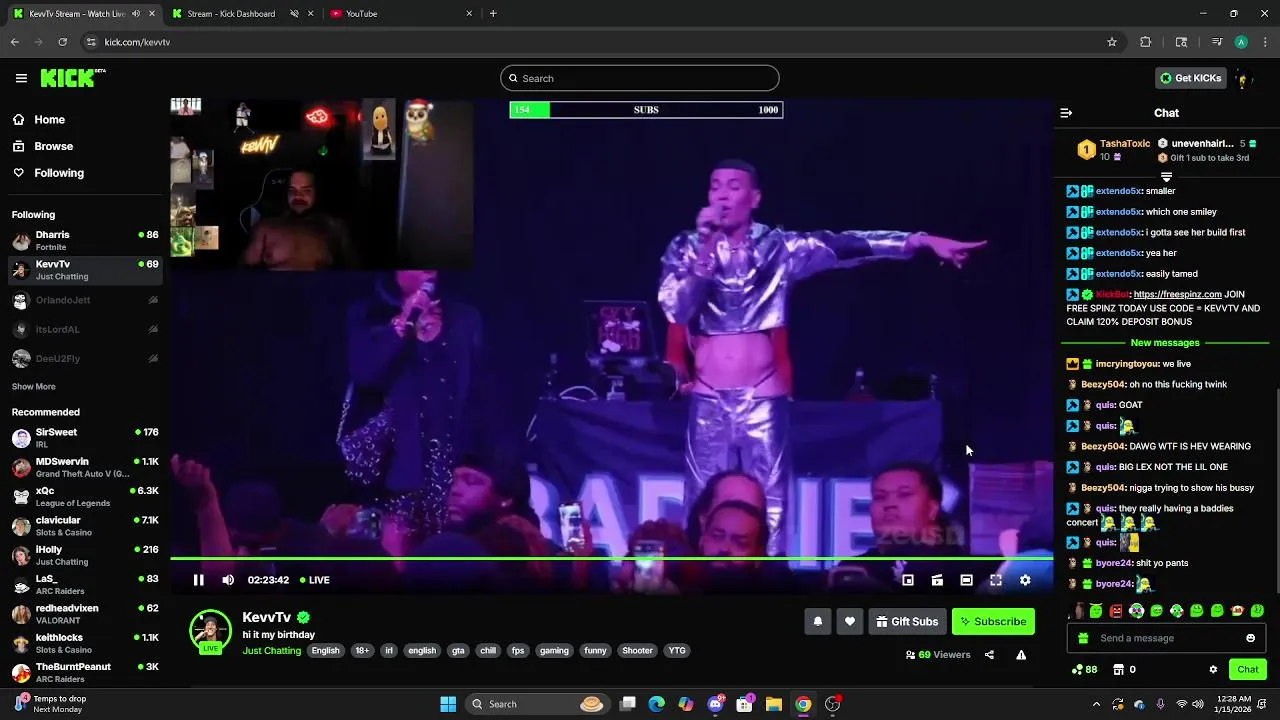
Task: Click the address bar showing kick.com/kevvtv
Action: [590, 42]
